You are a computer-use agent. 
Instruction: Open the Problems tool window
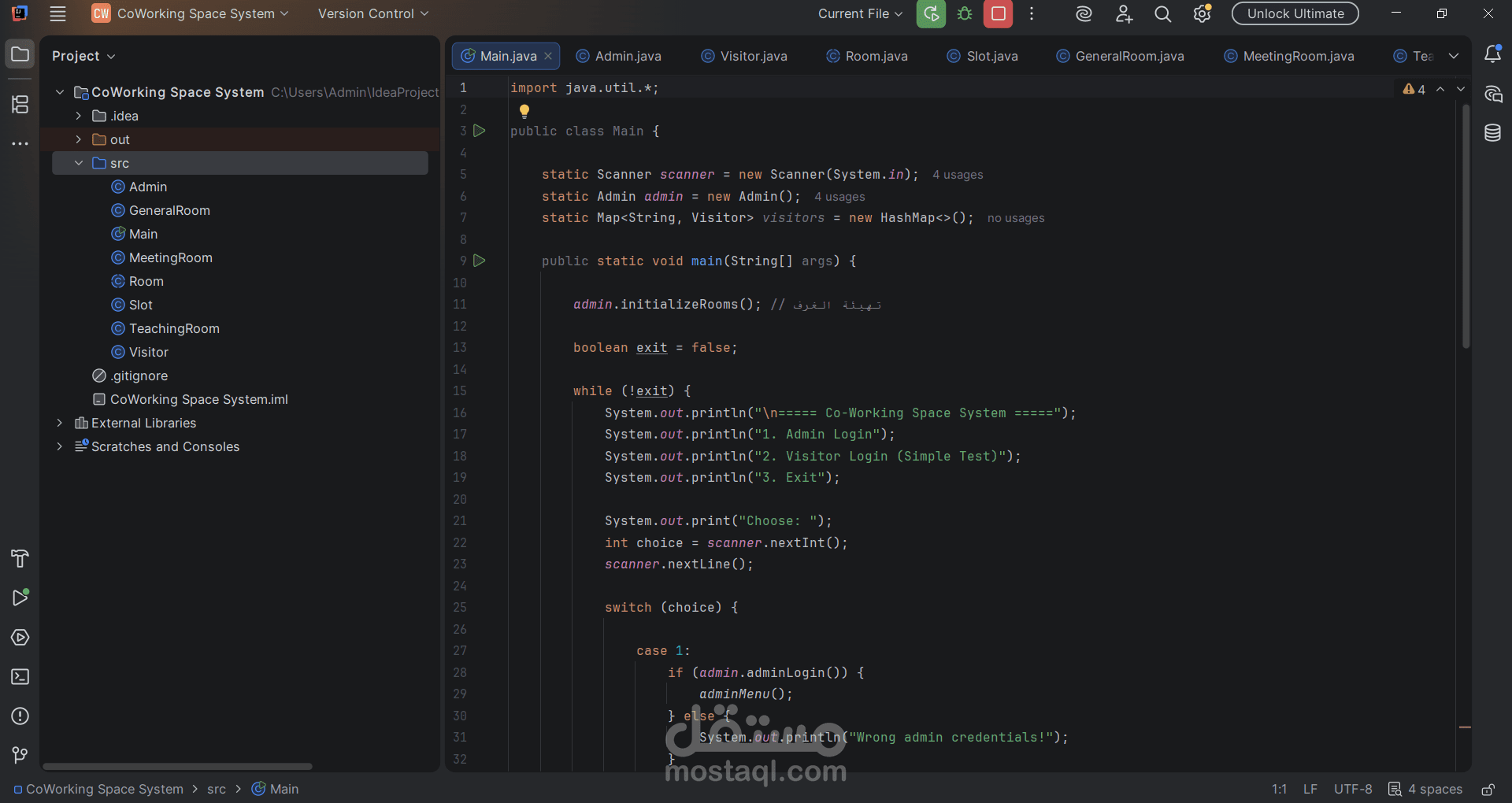20,716
